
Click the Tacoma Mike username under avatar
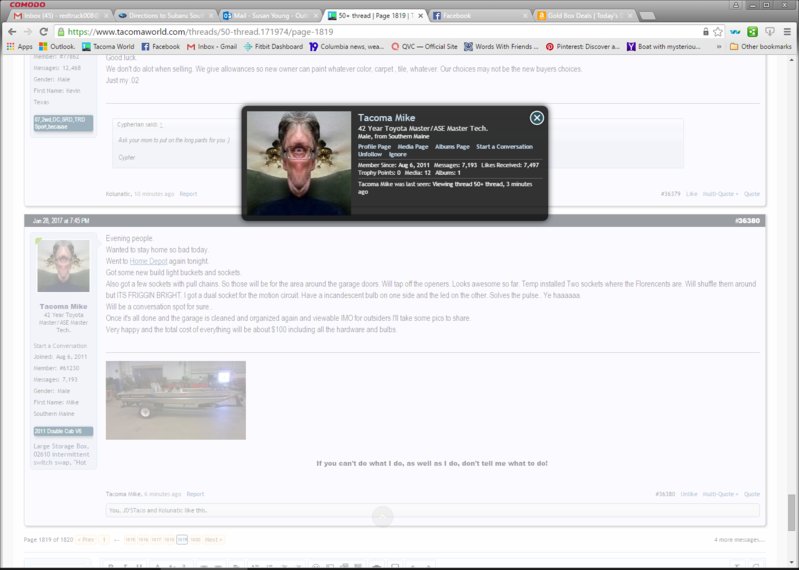click(64, 306)
